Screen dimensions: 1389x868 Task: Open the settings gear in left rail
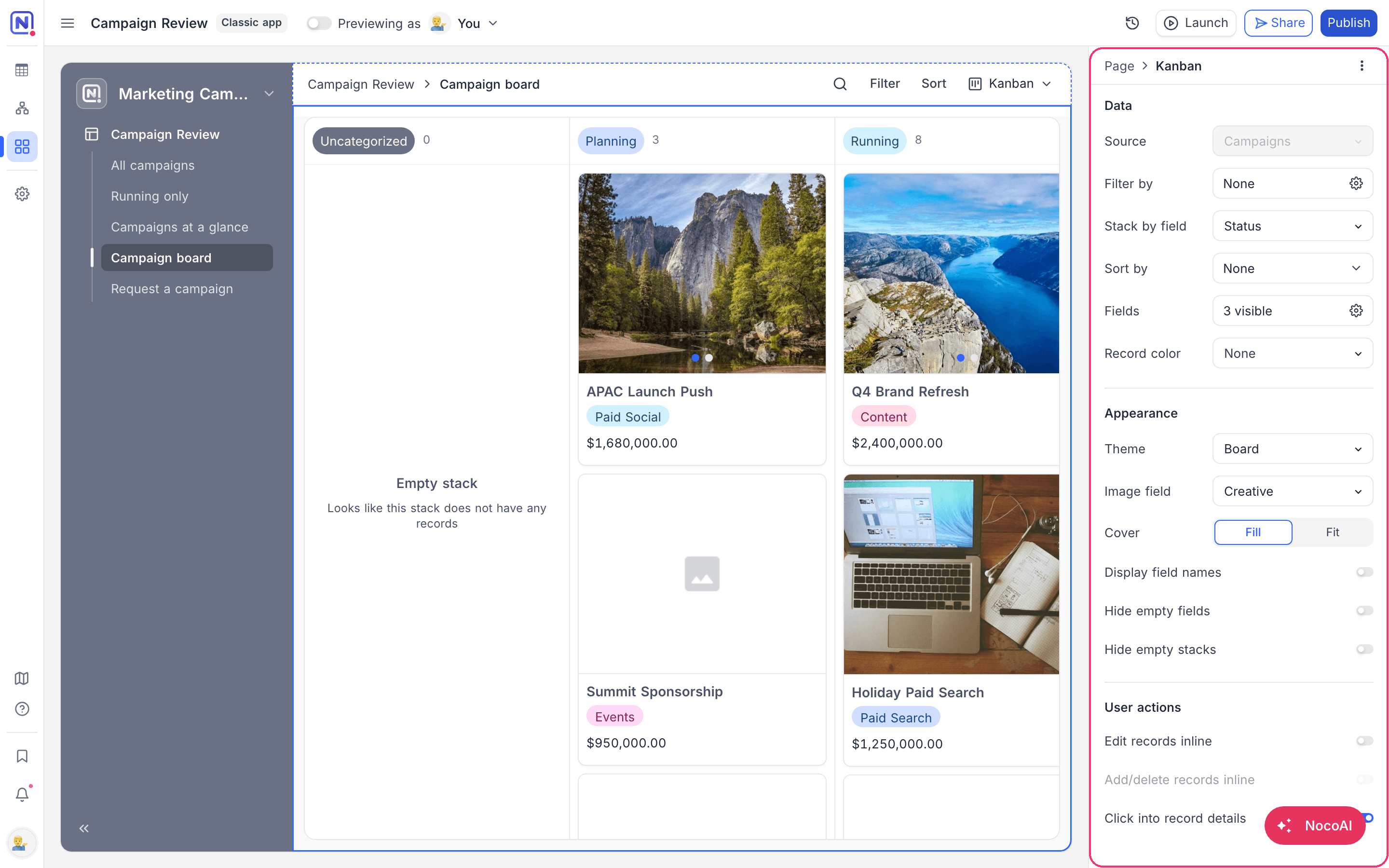pos(22,194)
